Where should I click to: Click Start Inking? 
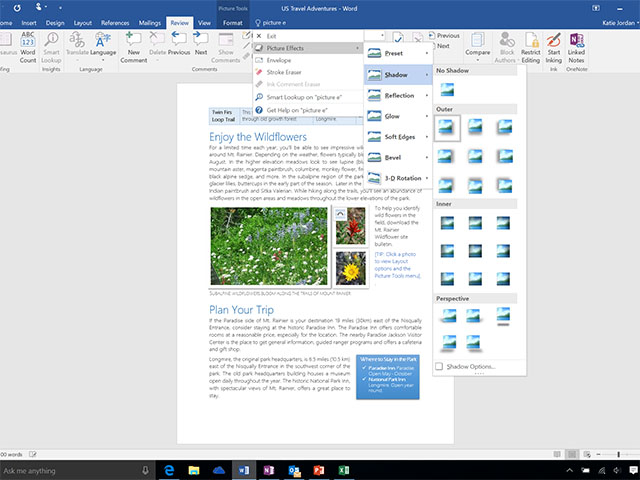pos(553,48)
